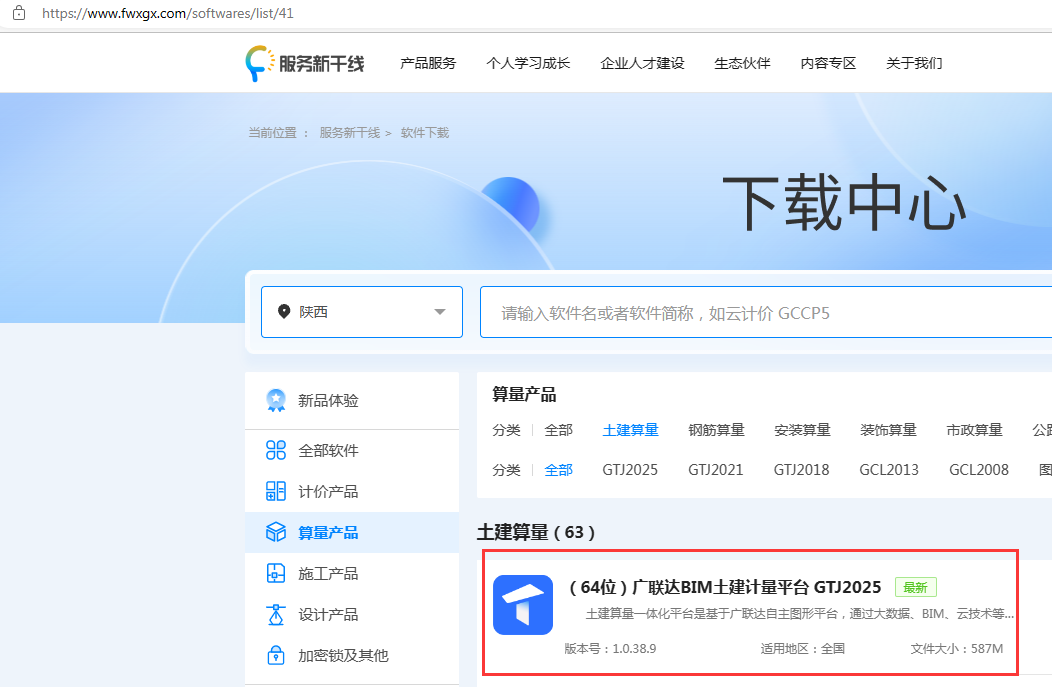Select the 土建算量 category filter
Viewport: 1052px width, 687px height.
630,430
